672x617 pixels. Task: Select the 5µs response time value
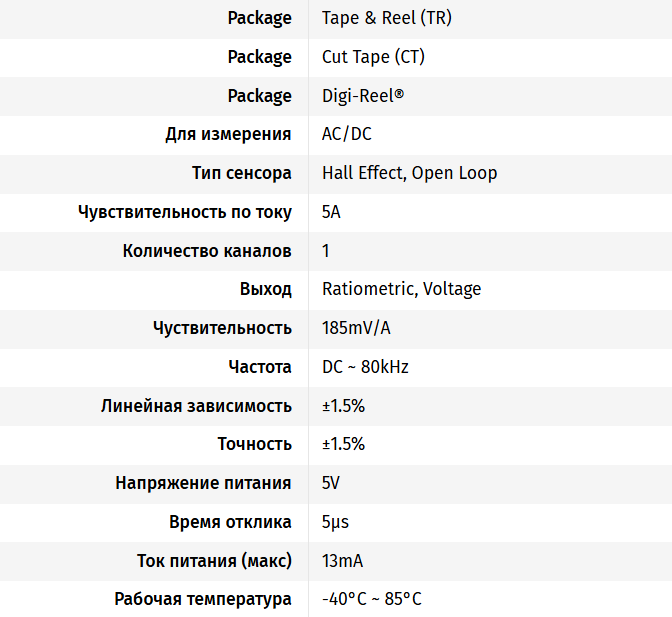pos(335,522)
